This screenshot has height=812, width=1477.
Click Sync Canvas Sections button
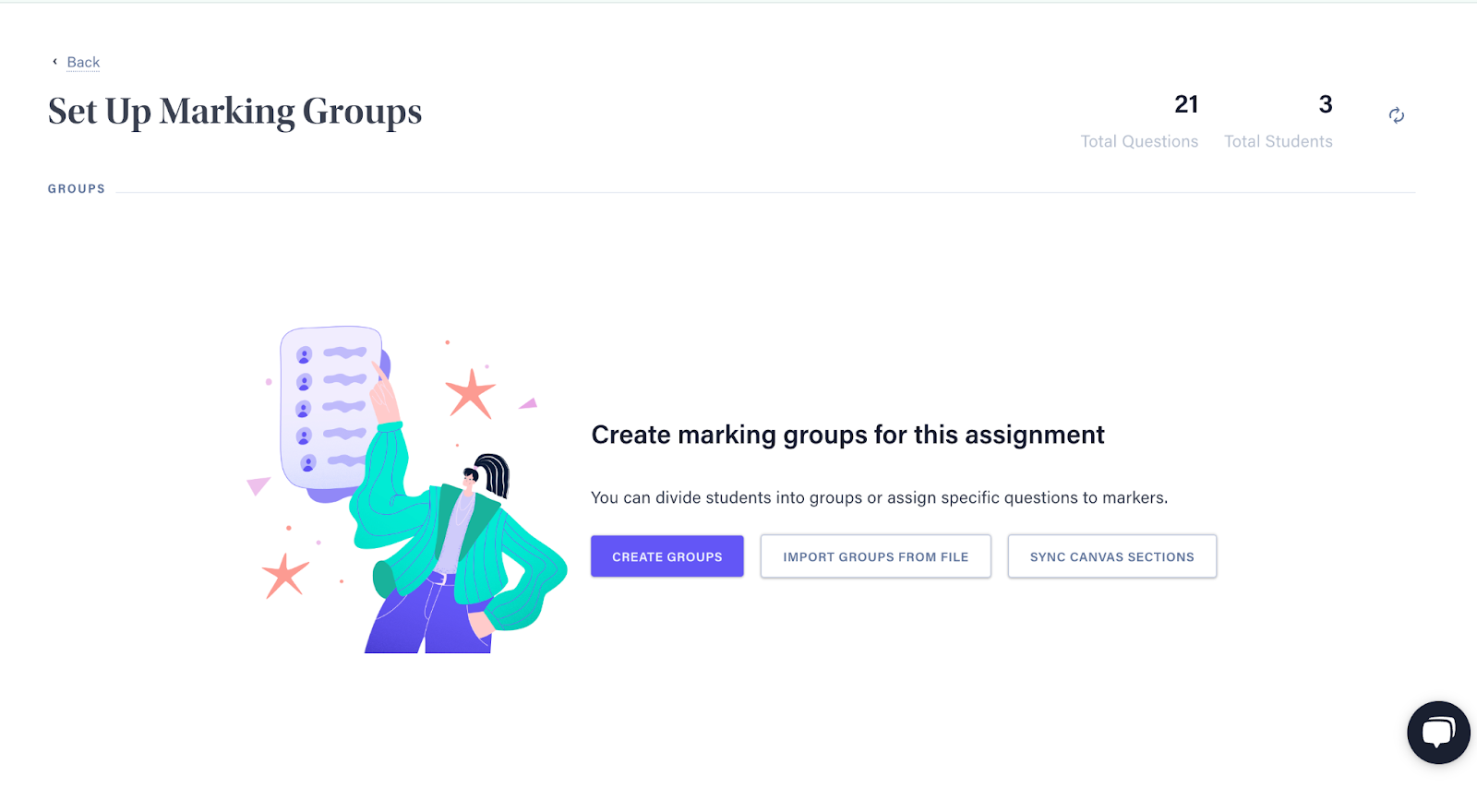coord(1112,556)
